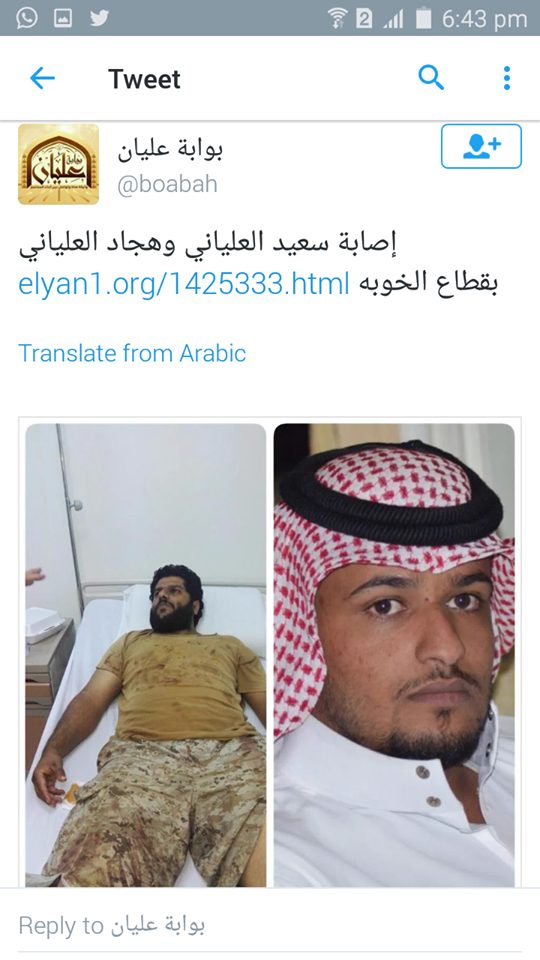Tap the gallery image notification icon
540x960 pixels.
(x=63, y=18)
